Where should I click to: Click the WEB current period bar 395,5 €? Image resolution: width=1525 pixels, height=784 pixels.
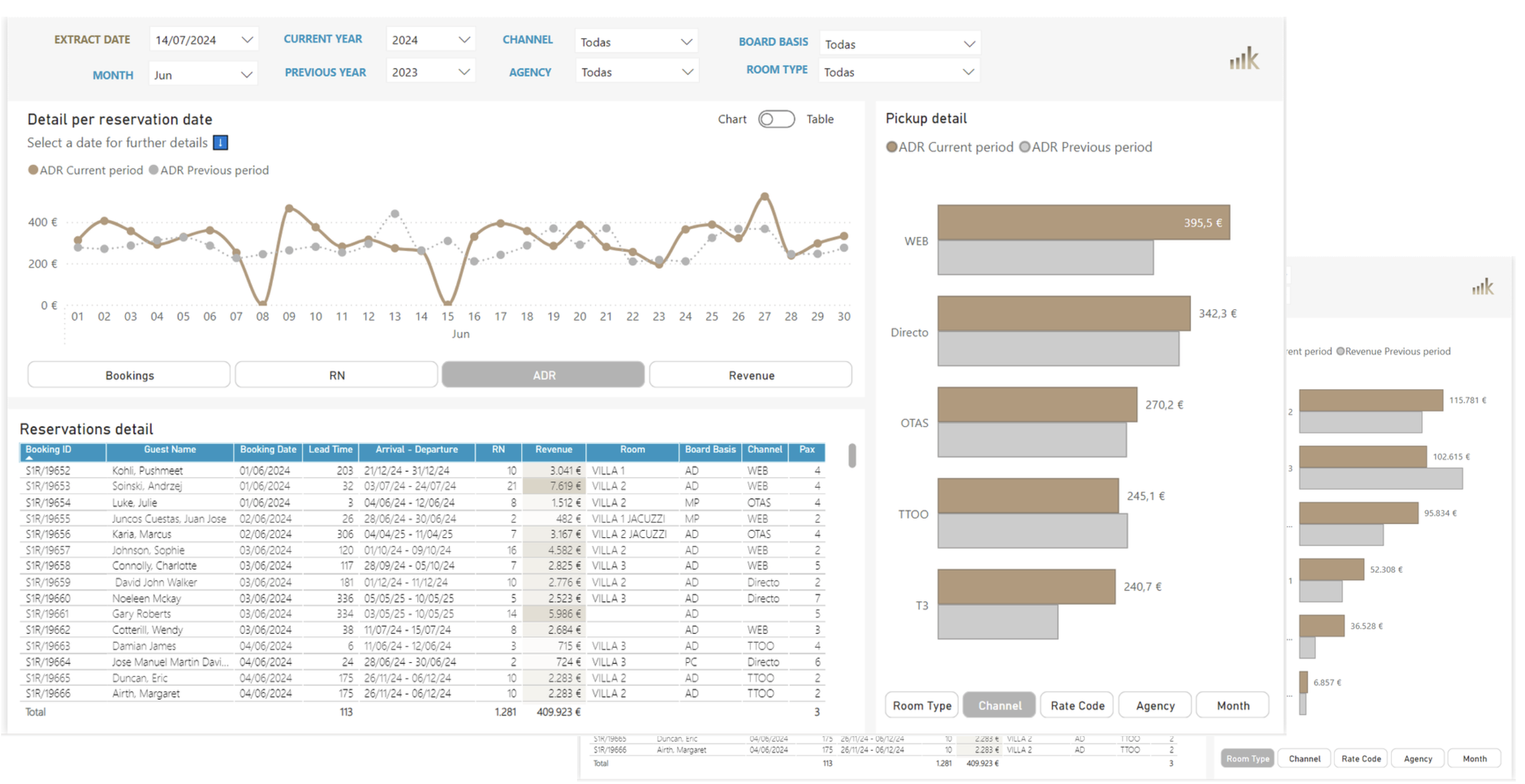tap(1083, 222)
